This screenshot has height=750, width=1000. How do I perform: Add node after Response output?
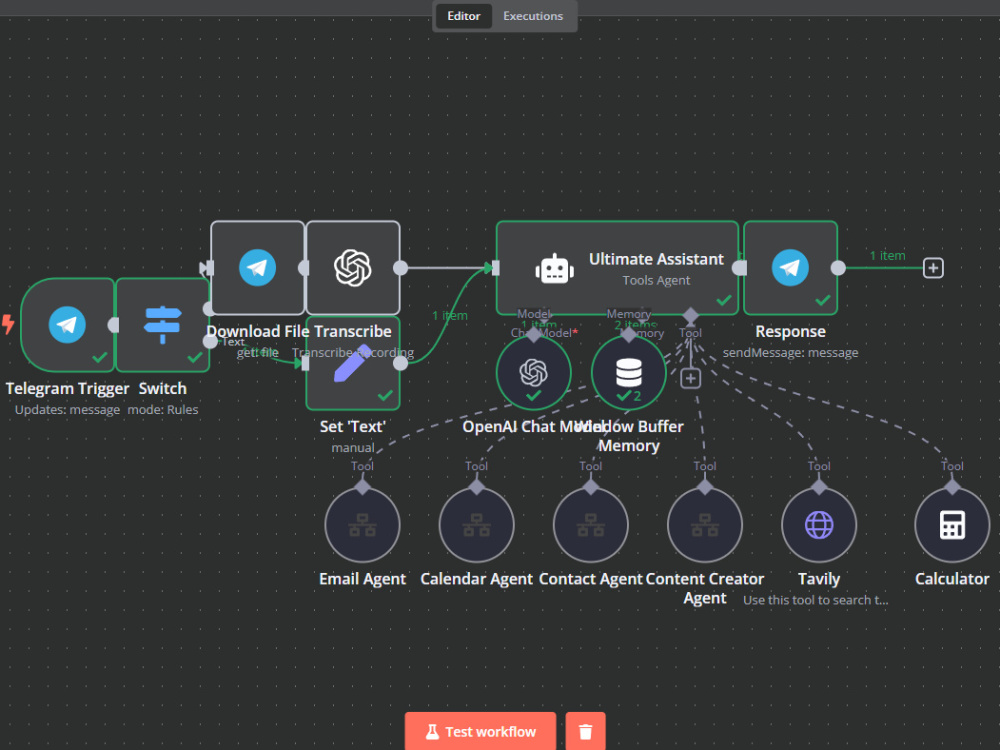(x=933, y=268)
